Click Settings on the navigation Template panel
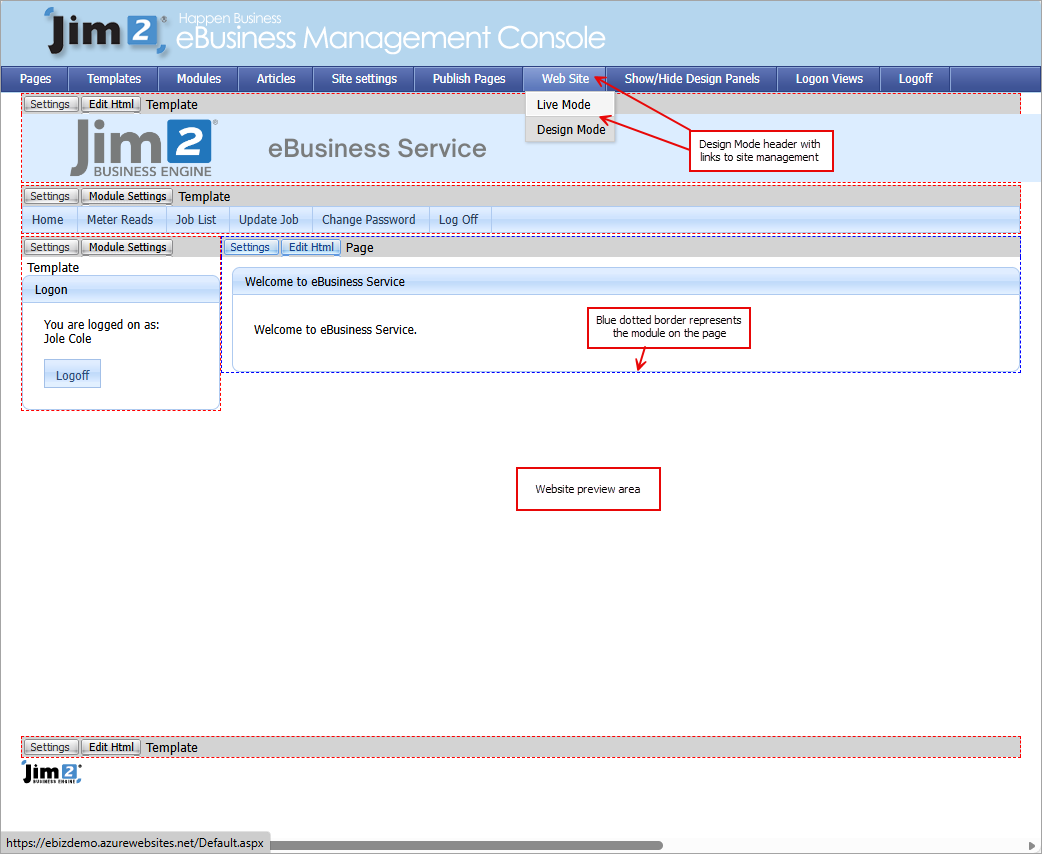This screenshot has height=854, width=1042. click(x=50, y=196)
